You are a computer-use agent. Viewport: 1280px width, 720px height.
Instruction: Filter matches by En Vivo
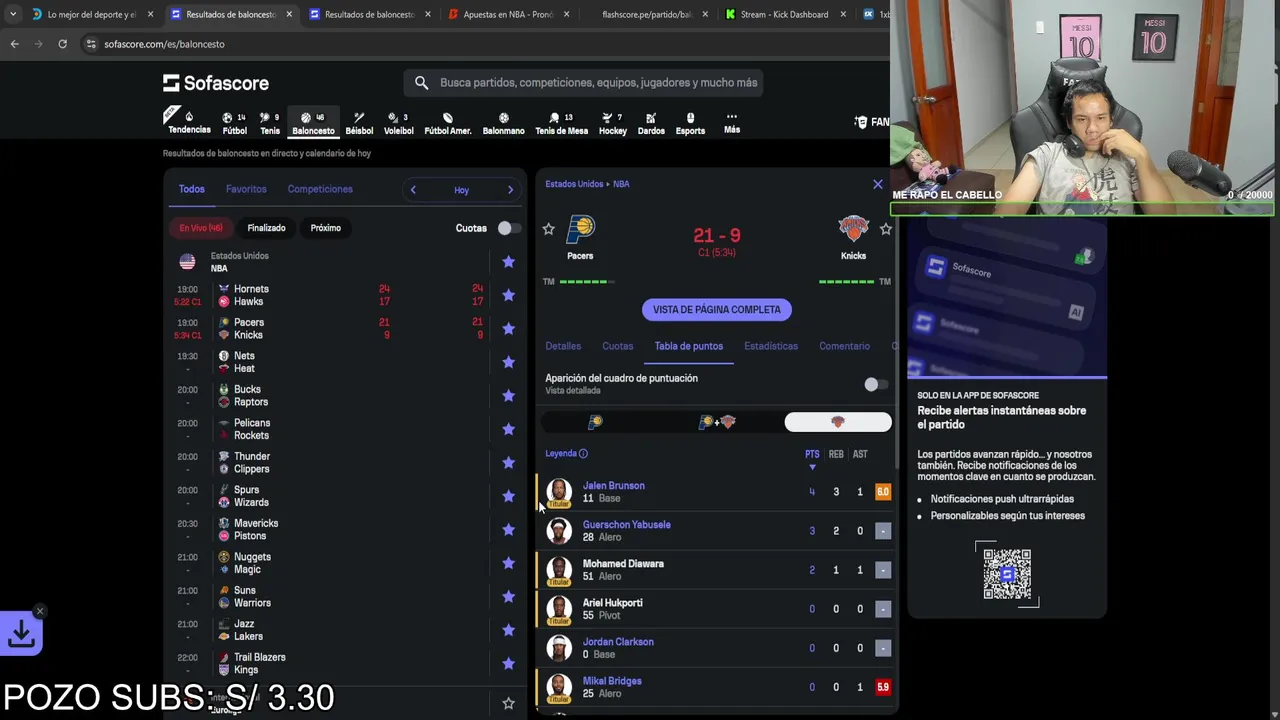(201, 228)
